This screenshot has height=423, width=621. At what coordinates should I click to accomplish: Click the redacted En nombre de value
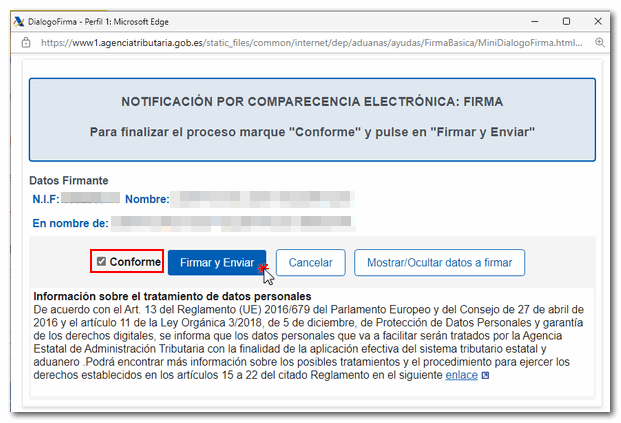pyautogui.click(x=230, y=222)
